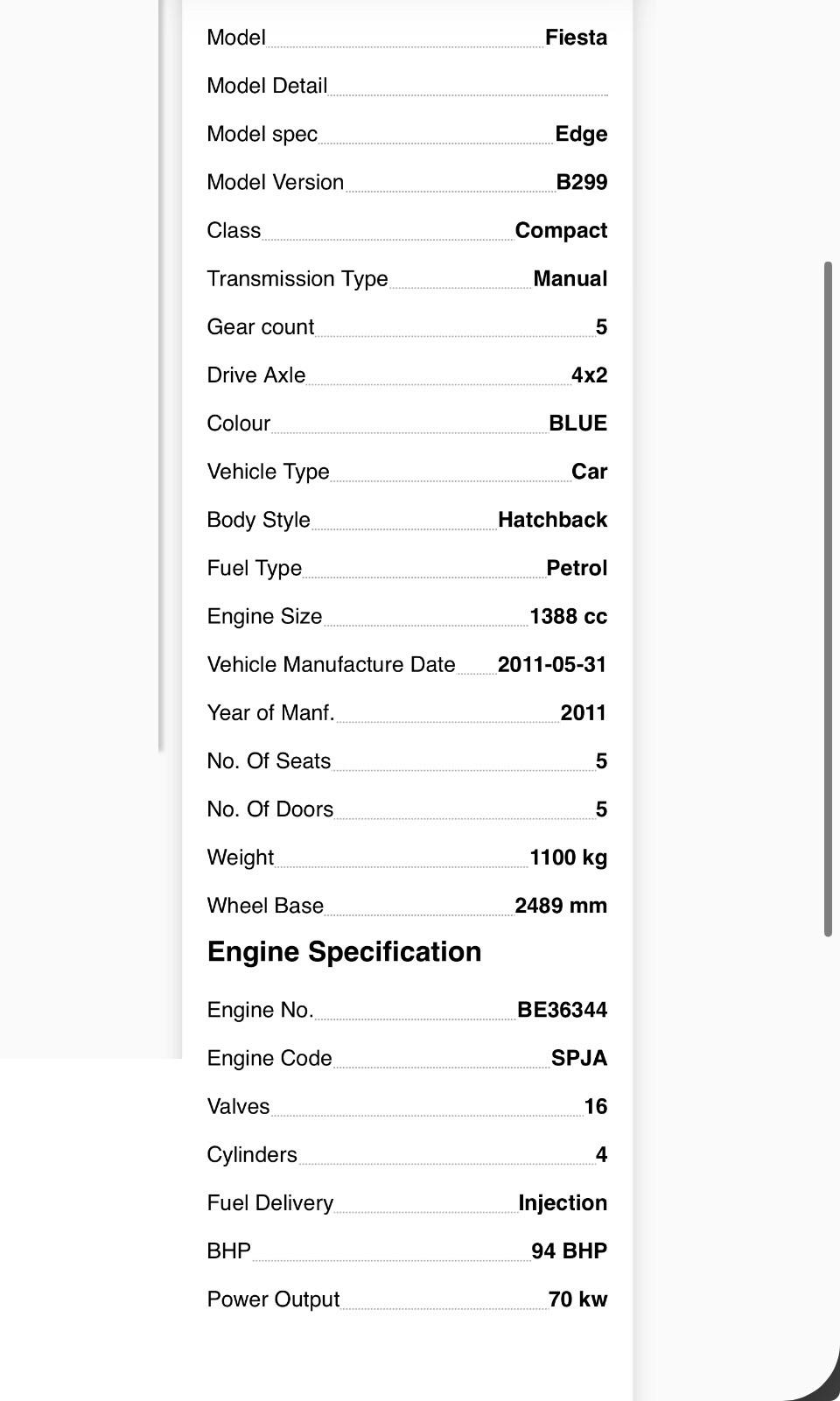Select the Colour BLUE value
840x1401 pixels.
[577, 424]
